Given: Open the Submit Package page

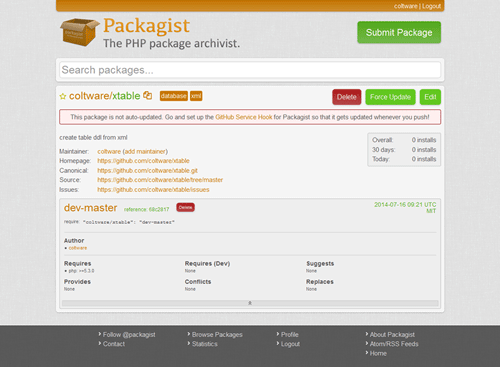Looking at the screenshot, I should 399,32.
